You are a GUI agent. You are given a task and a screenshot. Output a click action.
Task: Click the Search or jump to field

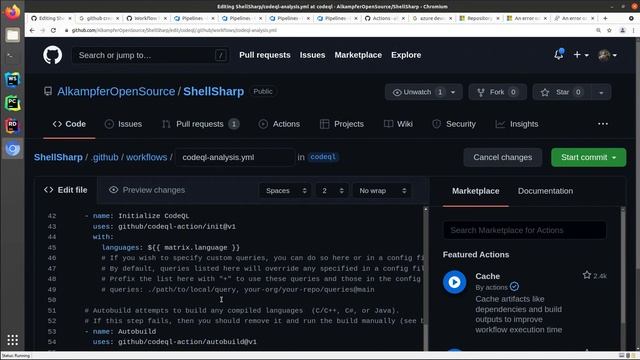click(x=150, y=55)
